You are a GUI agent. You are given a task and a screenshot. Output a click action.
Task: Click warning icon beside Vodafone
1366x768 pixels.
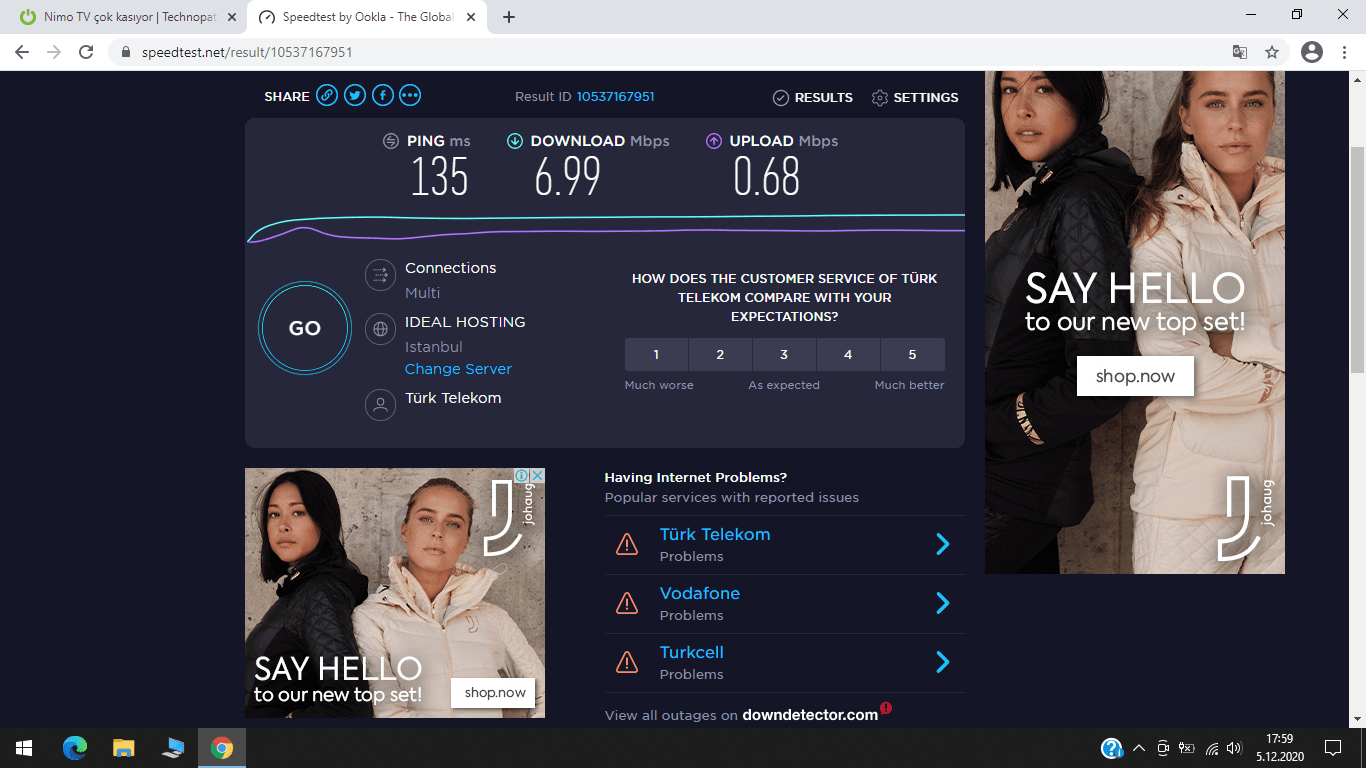[627, 603]
